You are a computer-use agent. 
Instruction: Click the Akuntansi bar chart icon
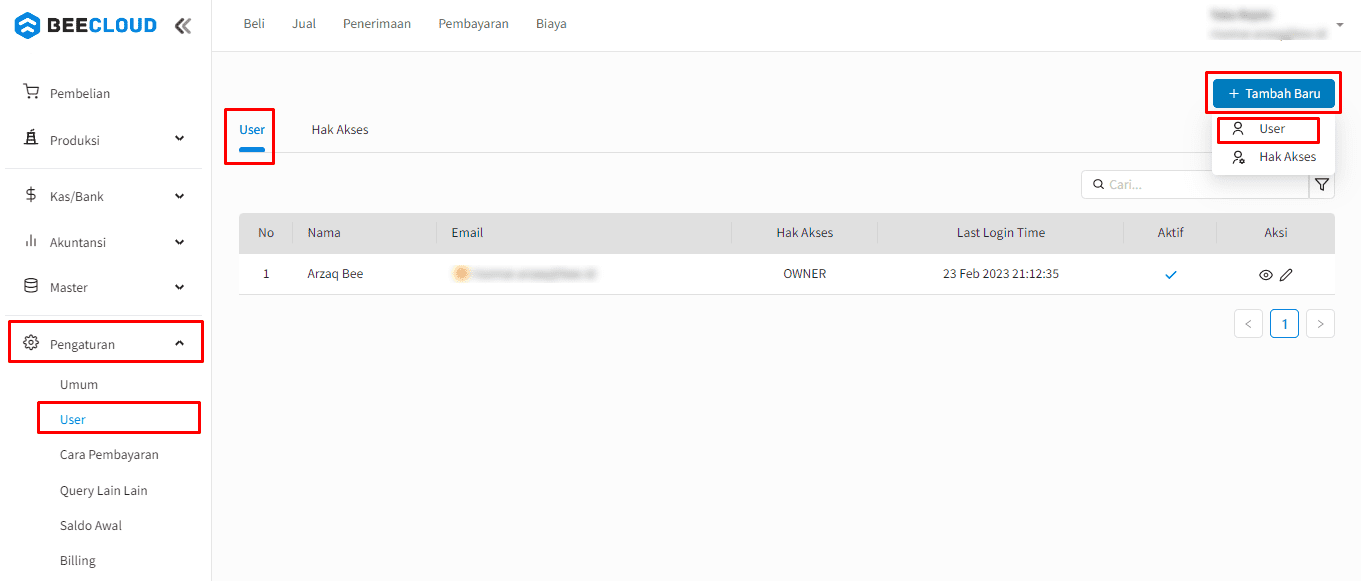(31, 241)
